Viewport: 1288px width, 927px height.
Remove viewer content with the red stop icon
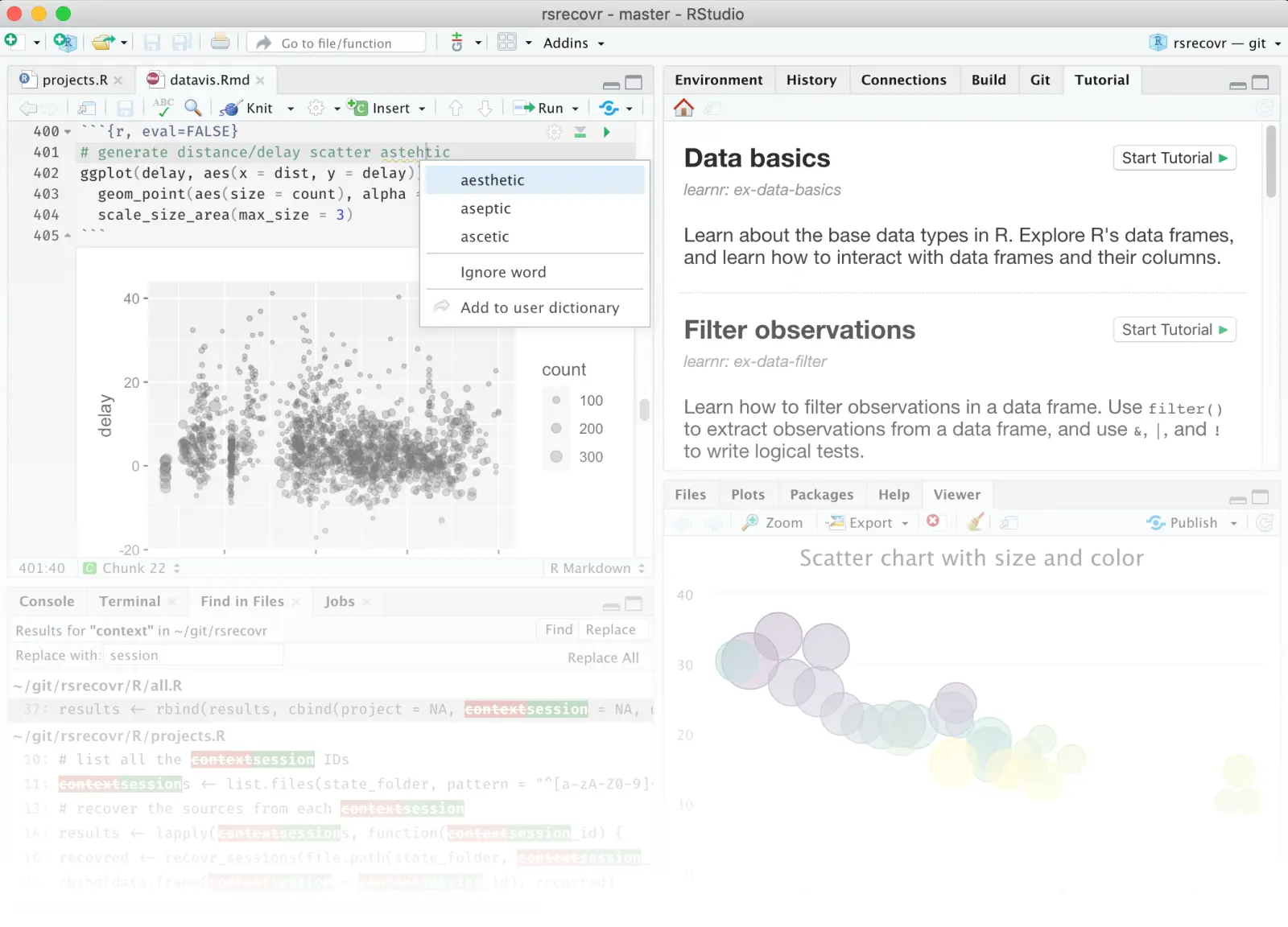pyautogui.click(x=934, y=522)
